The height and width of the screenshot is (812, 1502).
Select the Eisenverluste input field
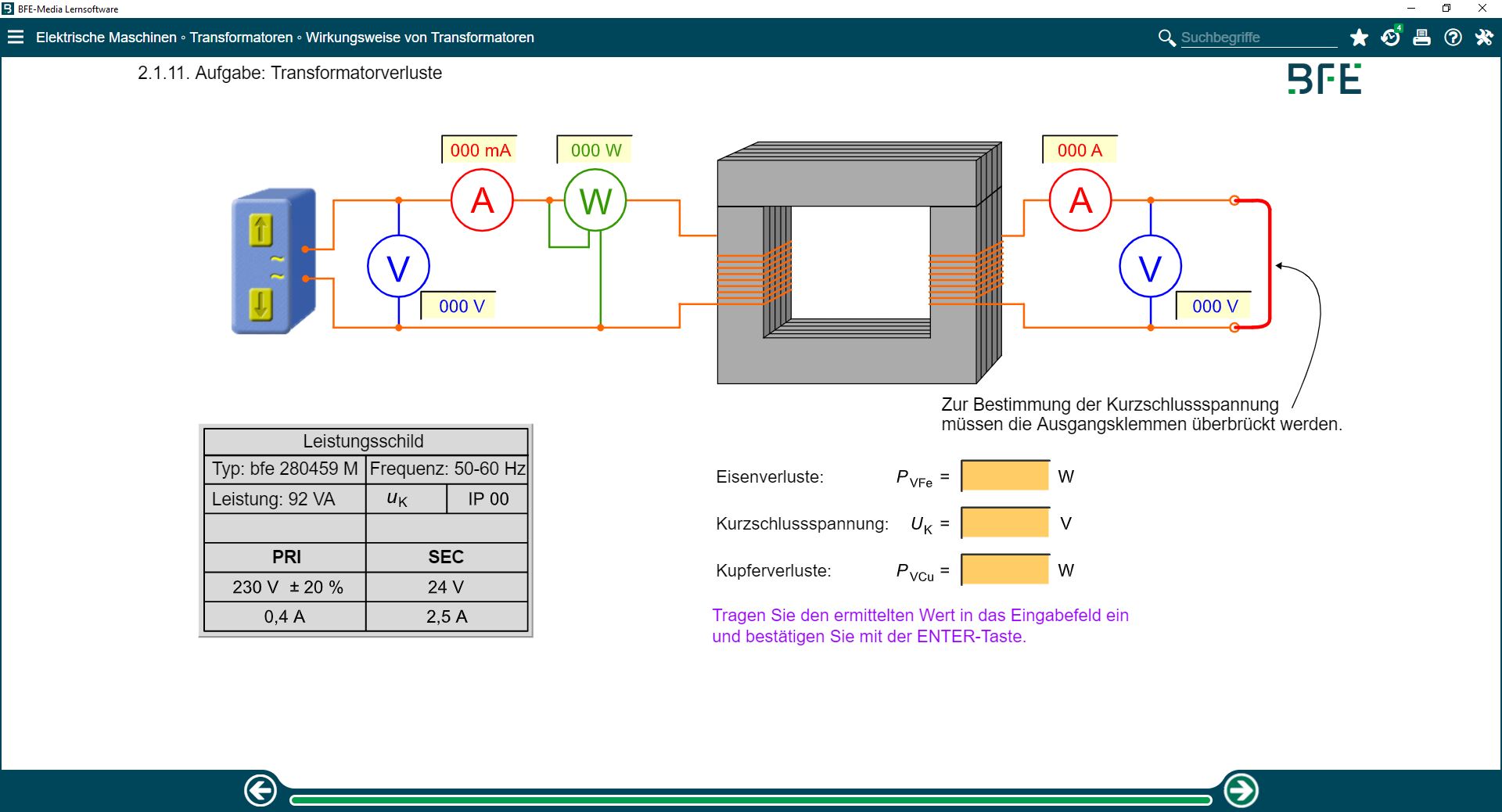click(1005, 476)
